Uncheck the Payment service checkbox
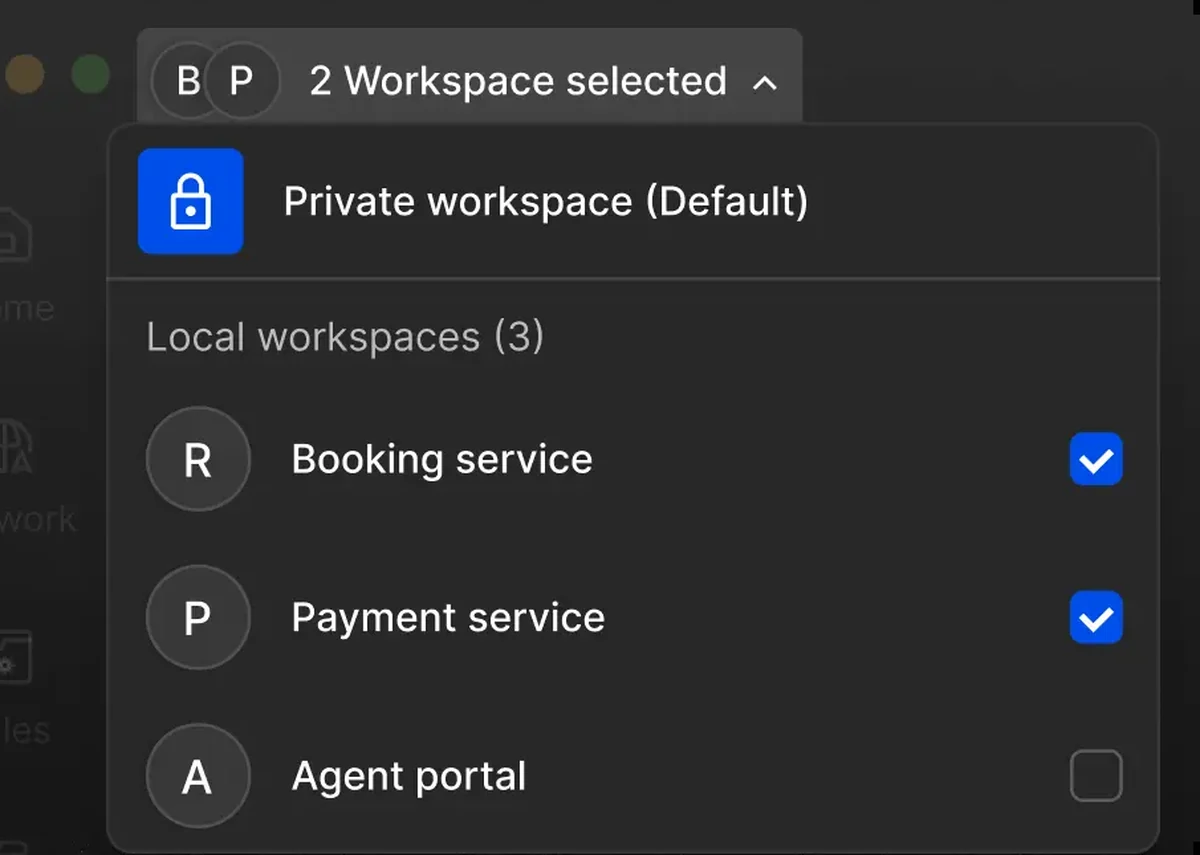This screenshot has height=855, width=1200. click(x=1096, y=618)
